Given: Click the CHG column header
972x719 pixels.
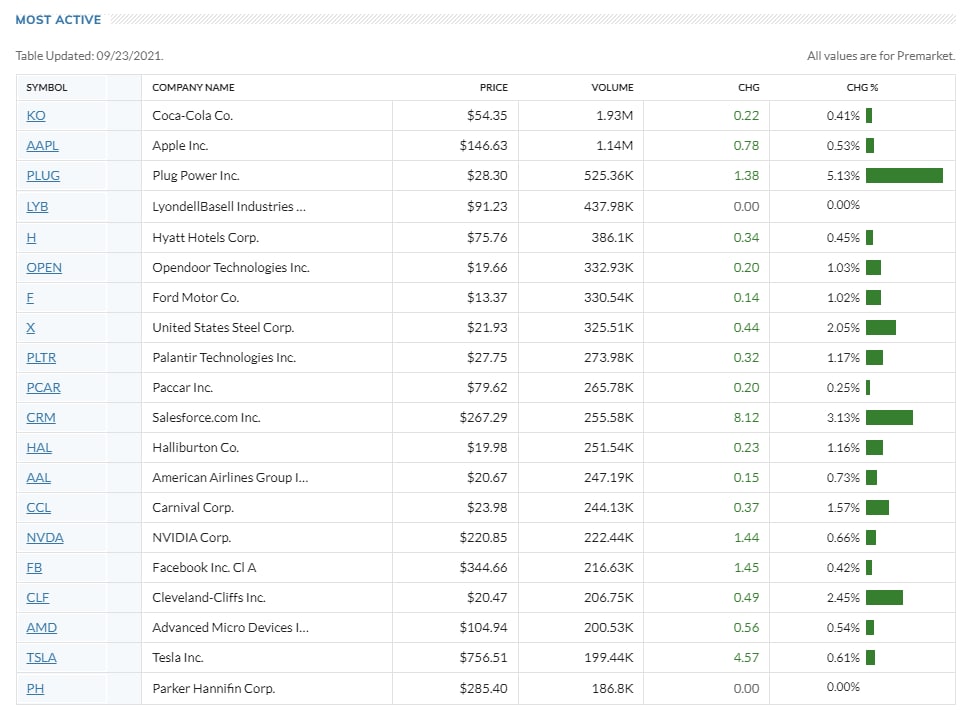Looking at the screenshot, I should point(749,87).
